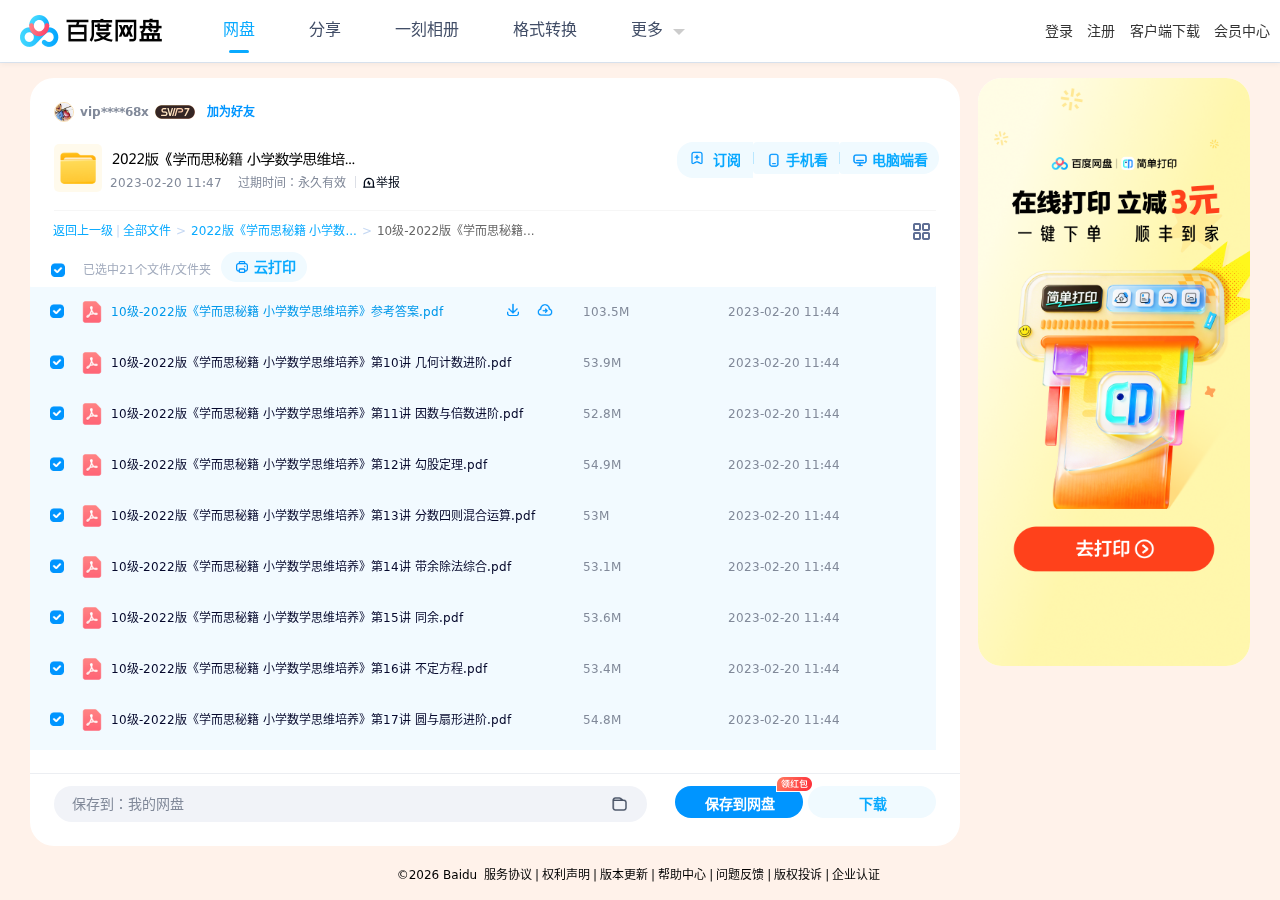Click the 下载 button

873,803
